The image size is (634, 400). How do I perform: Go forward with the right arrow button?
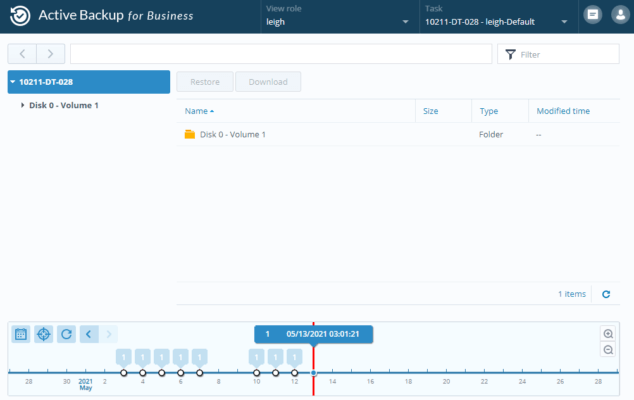pos(51,54)
